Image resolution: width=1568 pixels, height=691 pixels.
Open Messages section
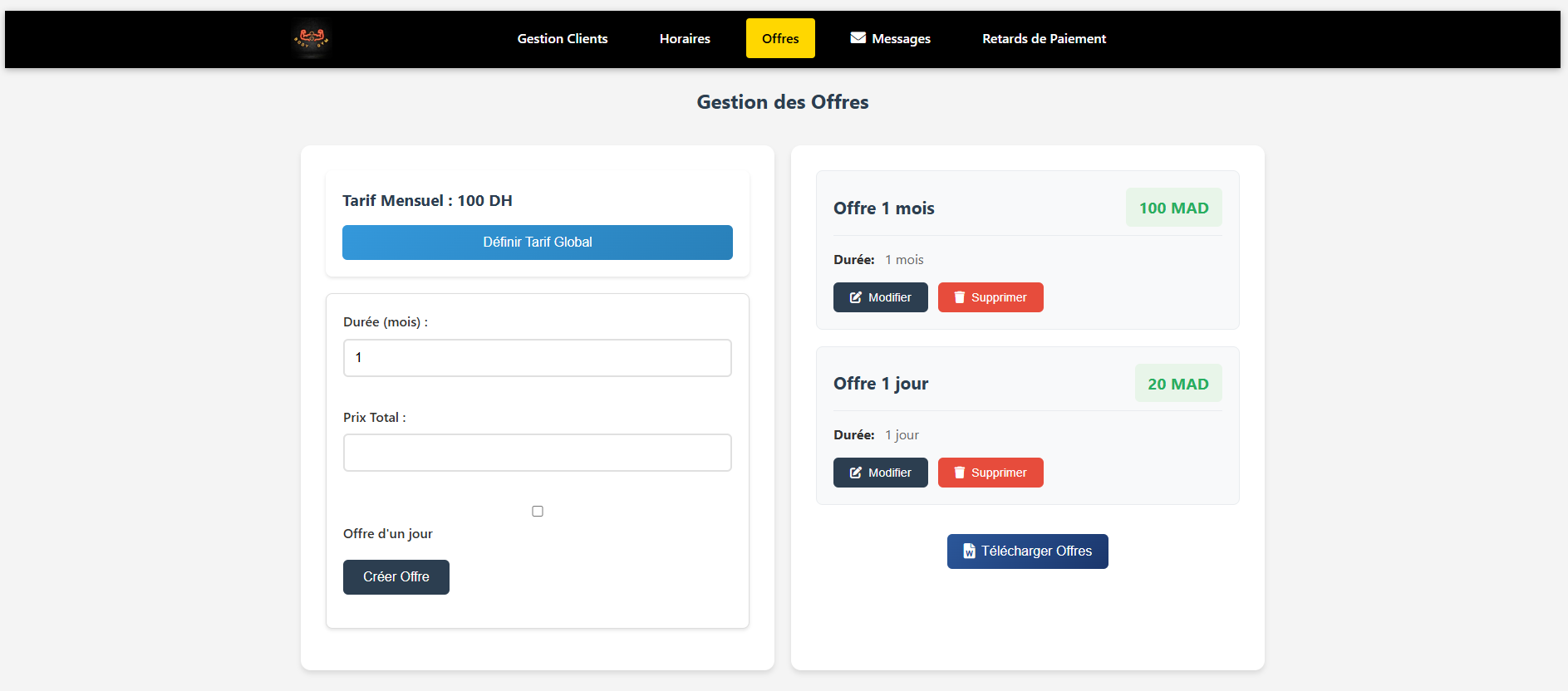(x=891, y=38)
